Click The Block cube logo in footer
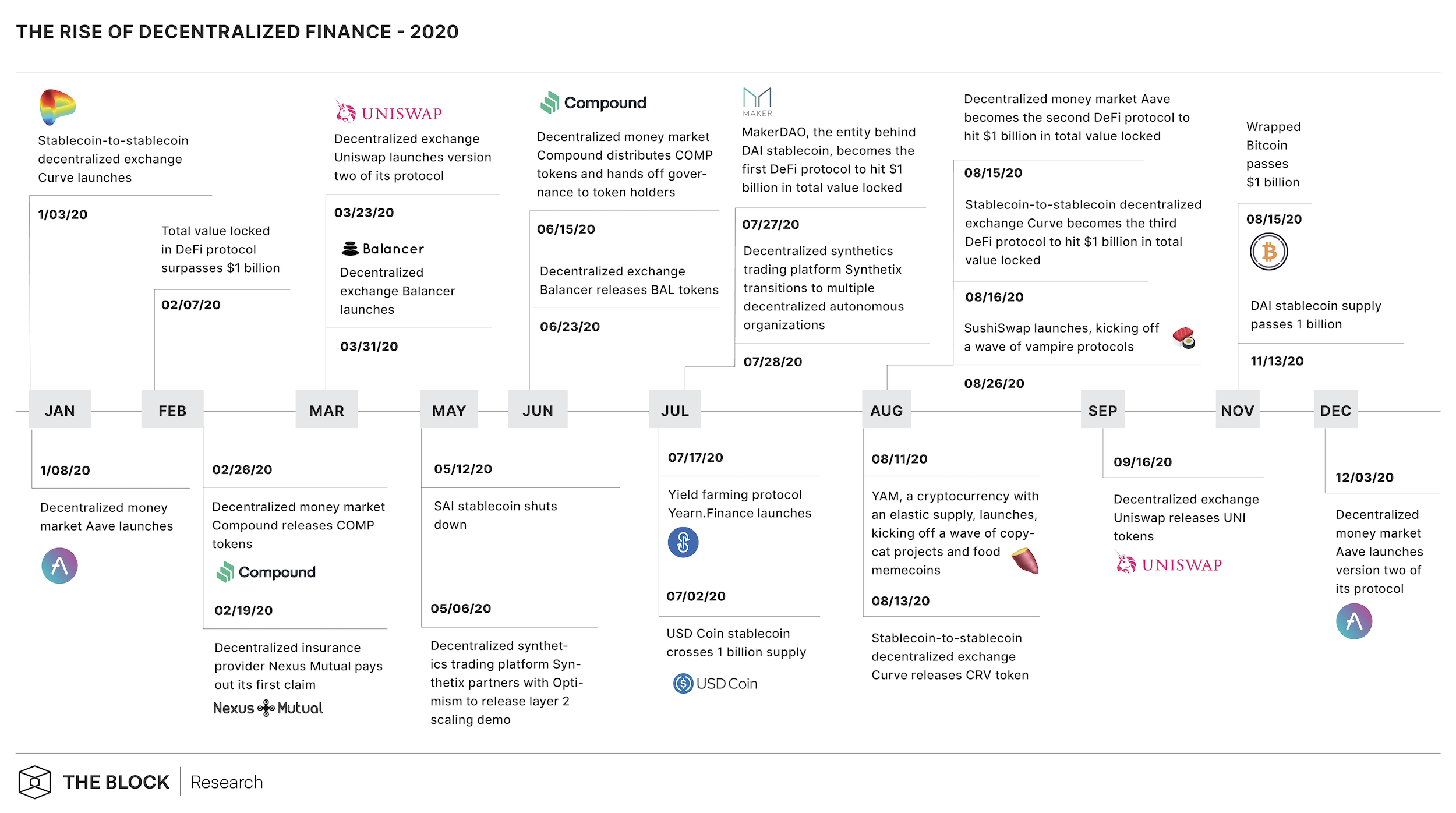The image size is (1456, 813). click(x=34, y=782)
